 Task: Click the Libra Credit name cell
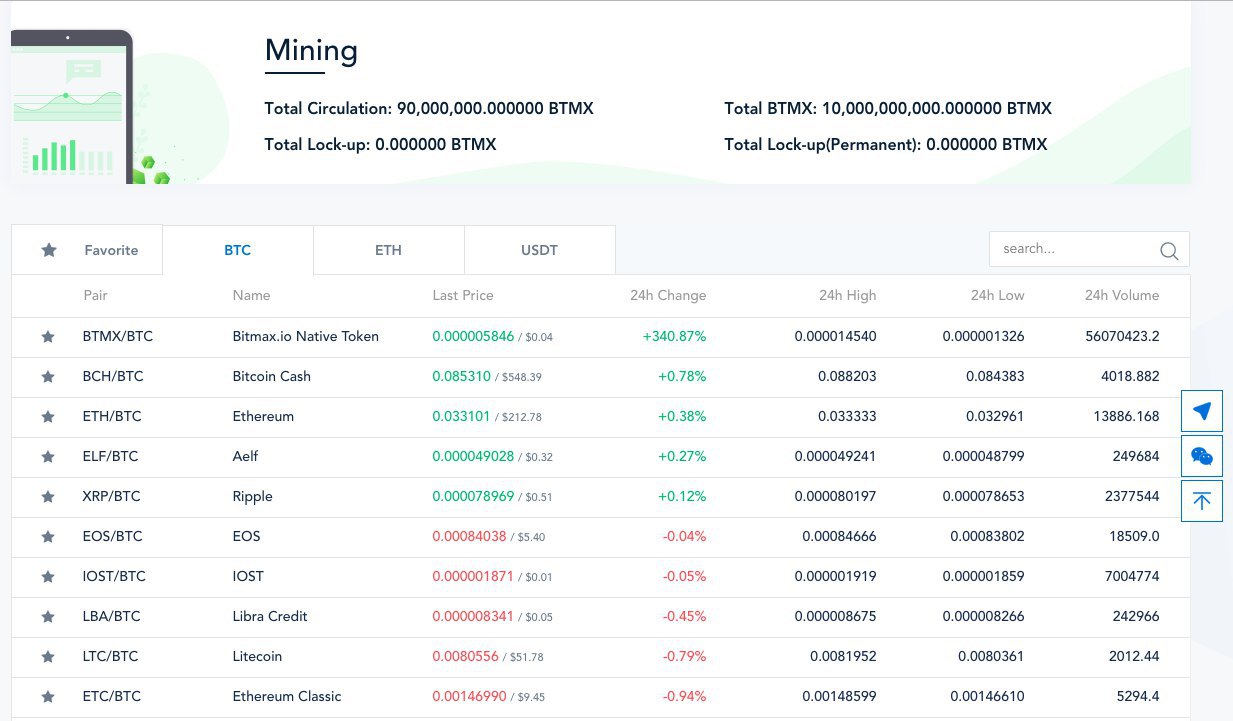click(x=270, y=617)
